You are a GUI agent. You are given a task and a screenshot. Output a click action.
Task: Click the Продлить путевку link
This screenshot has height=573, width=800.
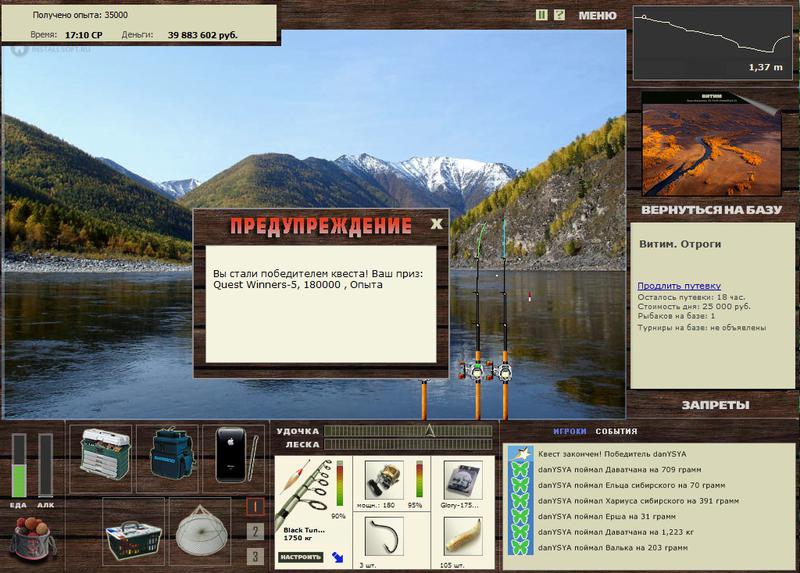(679, 286)
